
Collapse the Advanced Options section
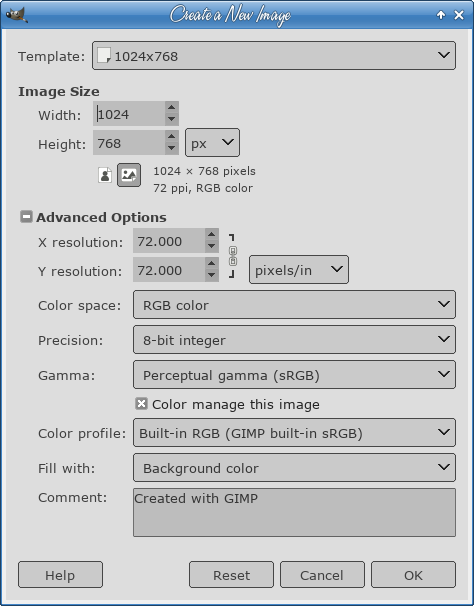[26, 217]
